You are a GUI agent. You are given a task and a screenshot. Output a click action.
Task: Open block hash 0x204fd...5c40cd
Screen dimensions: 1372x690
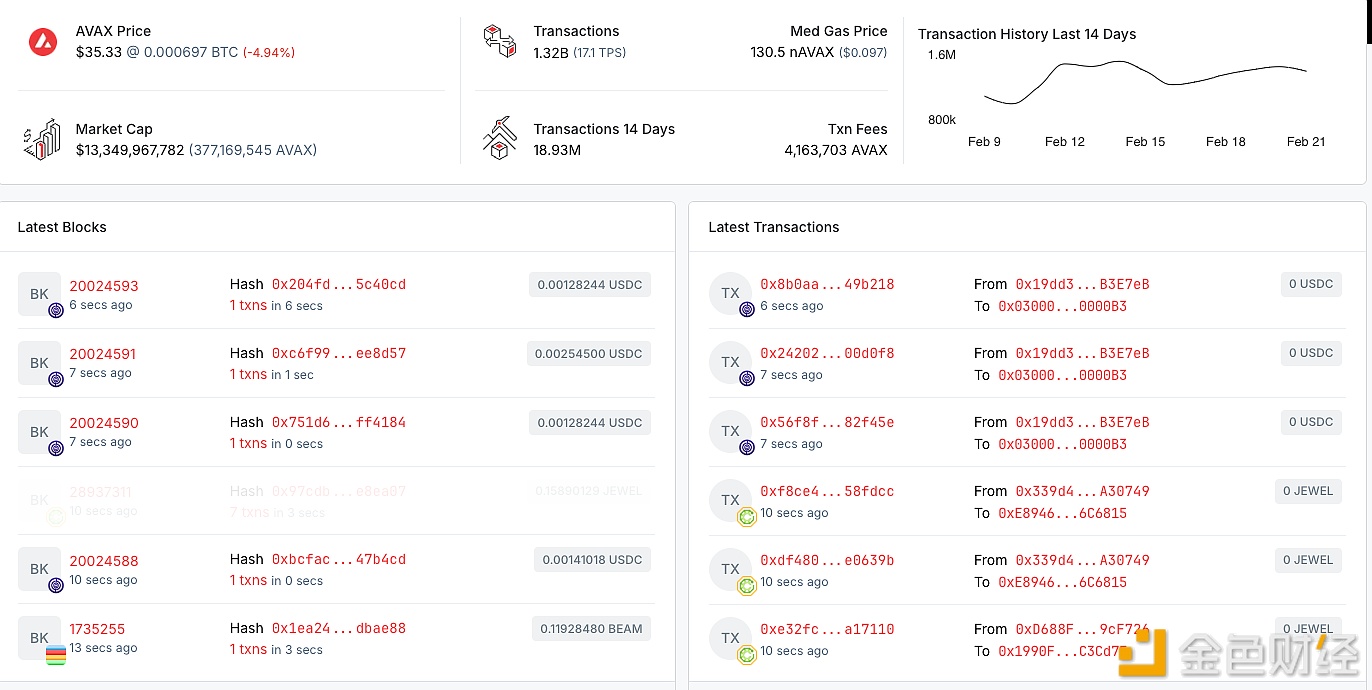tap(338, 284)
